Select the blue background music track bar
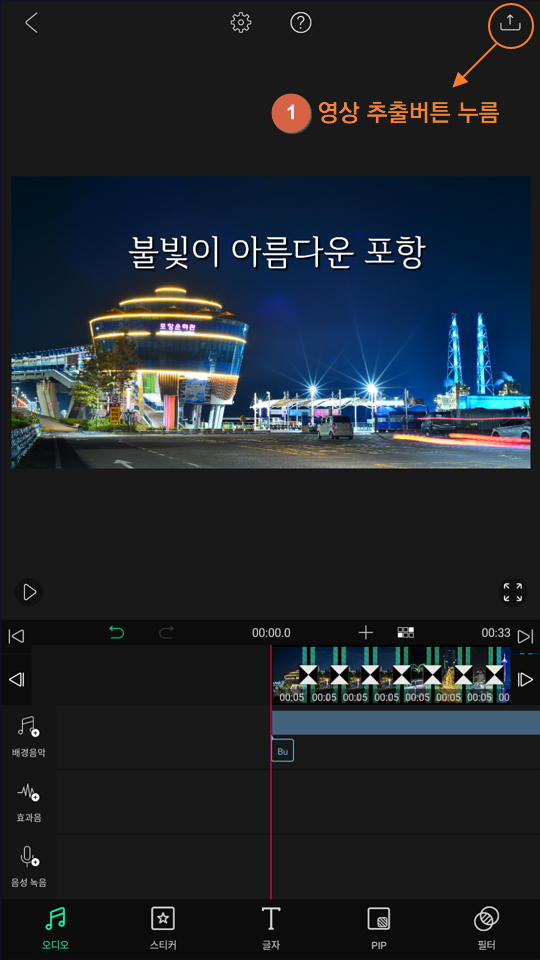 [x=405, y=722]
